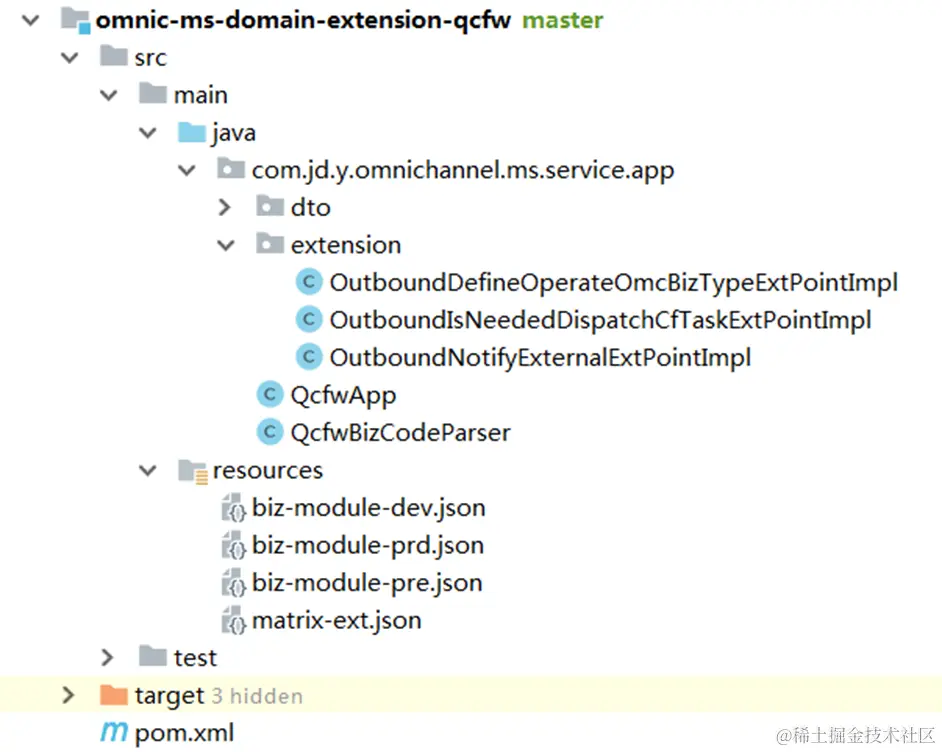The height and width of the screenshot is (752, 942).
Task: Select the target folder name
Action: click(x=169, y=696)
